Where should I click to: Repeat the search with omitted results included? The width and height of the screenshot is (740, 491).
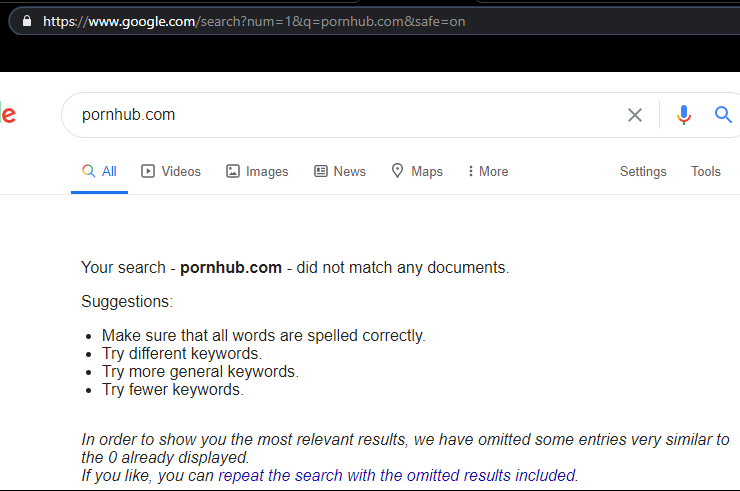[x=397, y=475]
